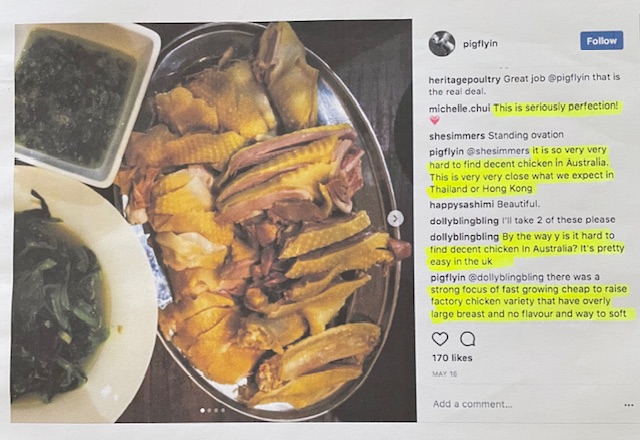Visit heritagepoultry commenter profile
The height and width of the screenshot is (440, 640).
click(x=464, y=79)
